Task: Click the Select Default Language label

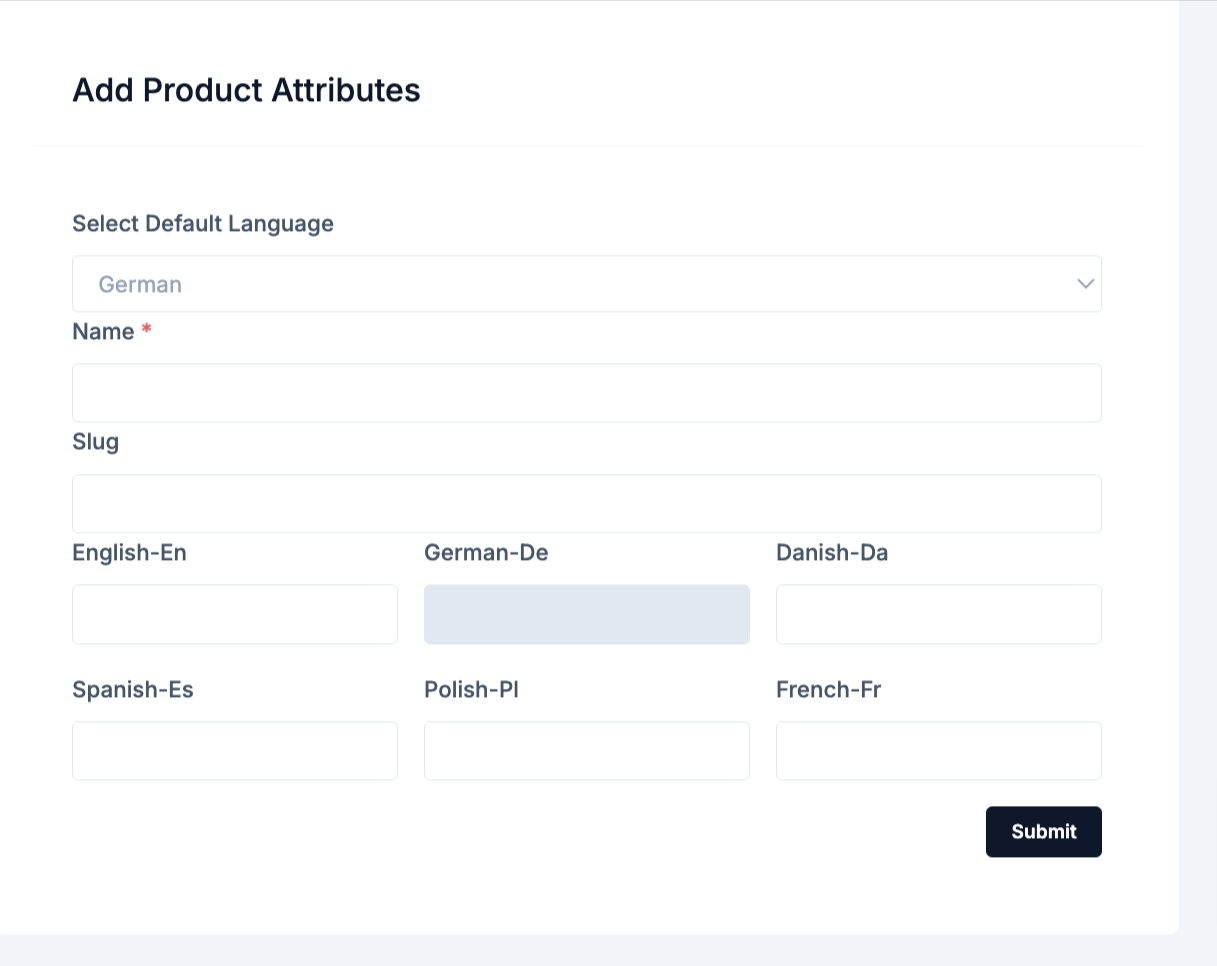Action: pos(203,224)
